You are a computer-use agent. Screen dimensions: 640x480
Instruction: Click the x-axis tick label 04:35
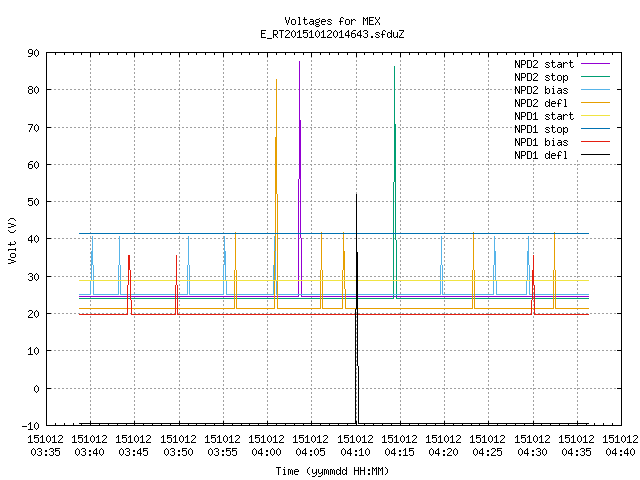(576, 452)
